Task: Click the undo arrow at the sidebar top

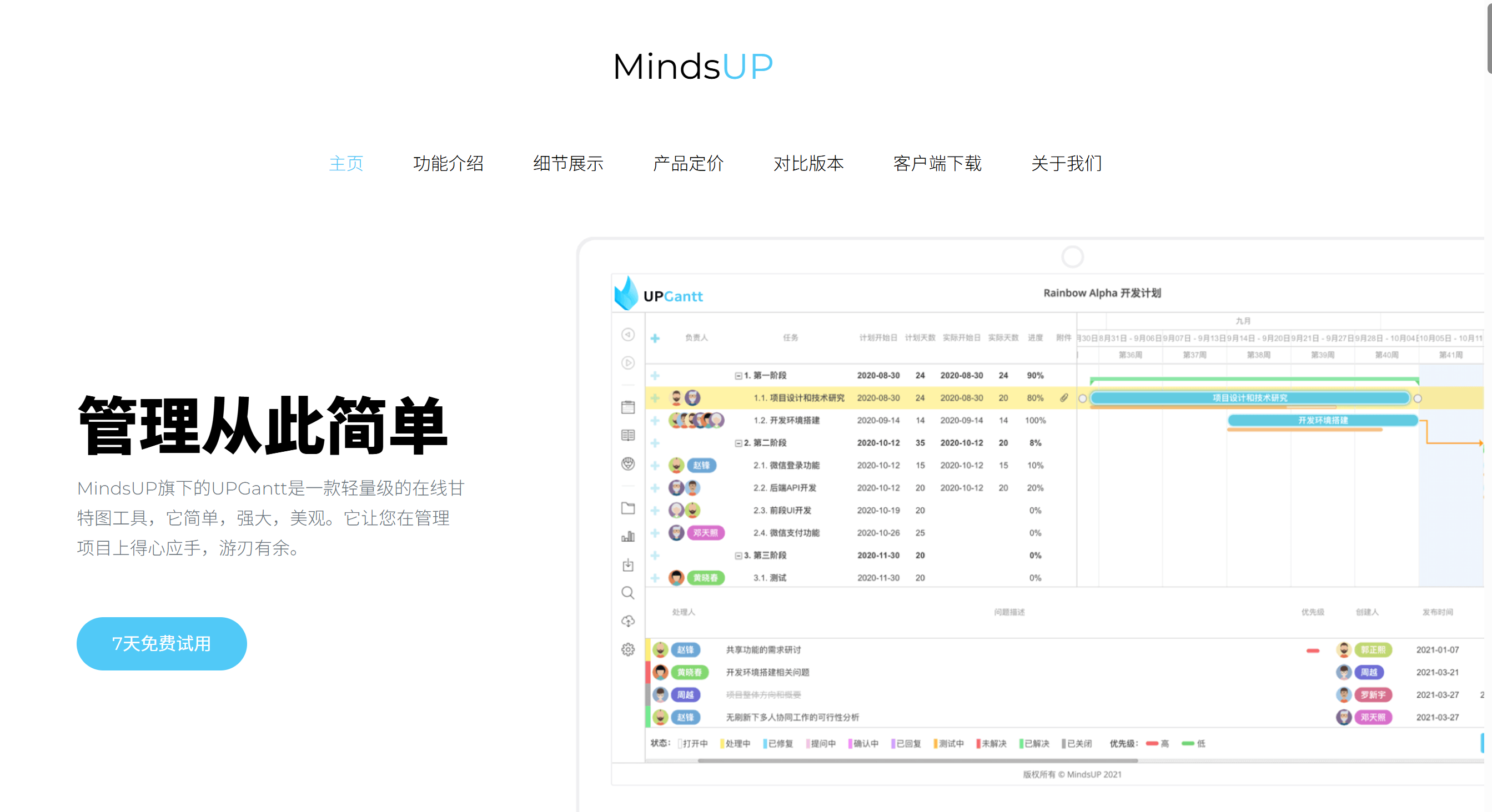Action: (627, 335)
